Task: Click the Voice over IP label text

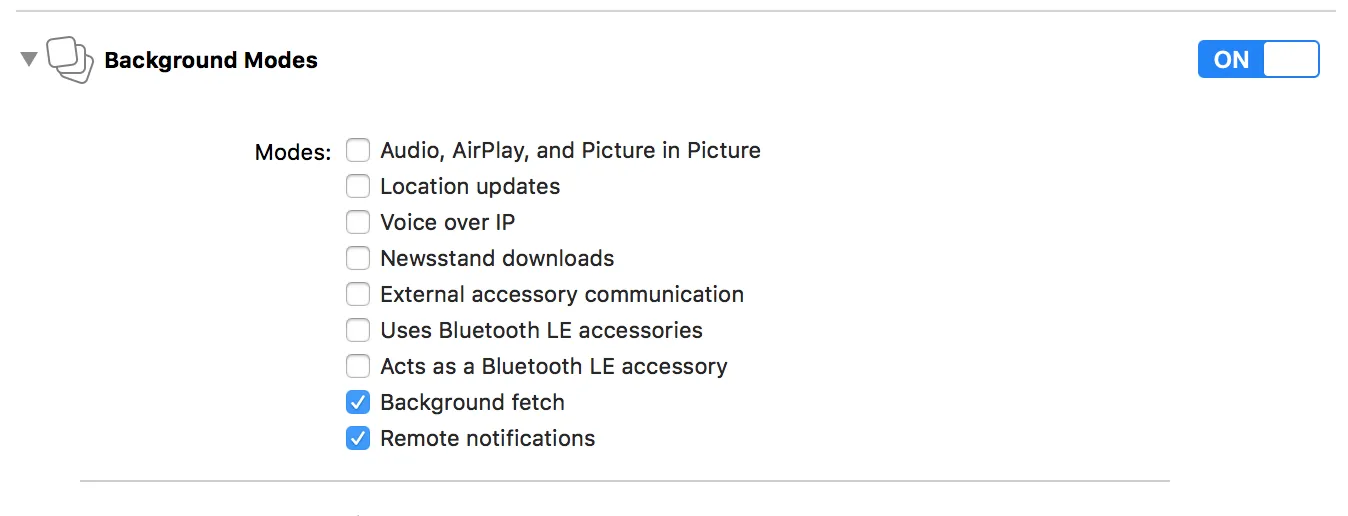Action: pyautogui.click(x=447, y=222)
